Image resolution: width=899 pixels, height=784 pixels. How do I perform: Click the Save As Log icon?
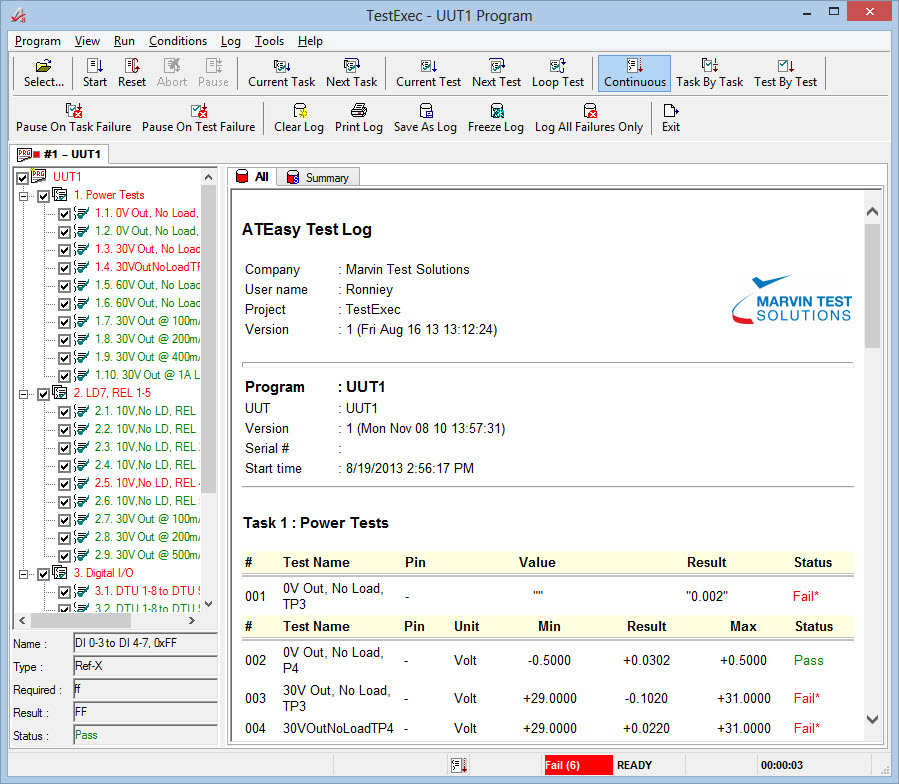(x=425, y=117)
